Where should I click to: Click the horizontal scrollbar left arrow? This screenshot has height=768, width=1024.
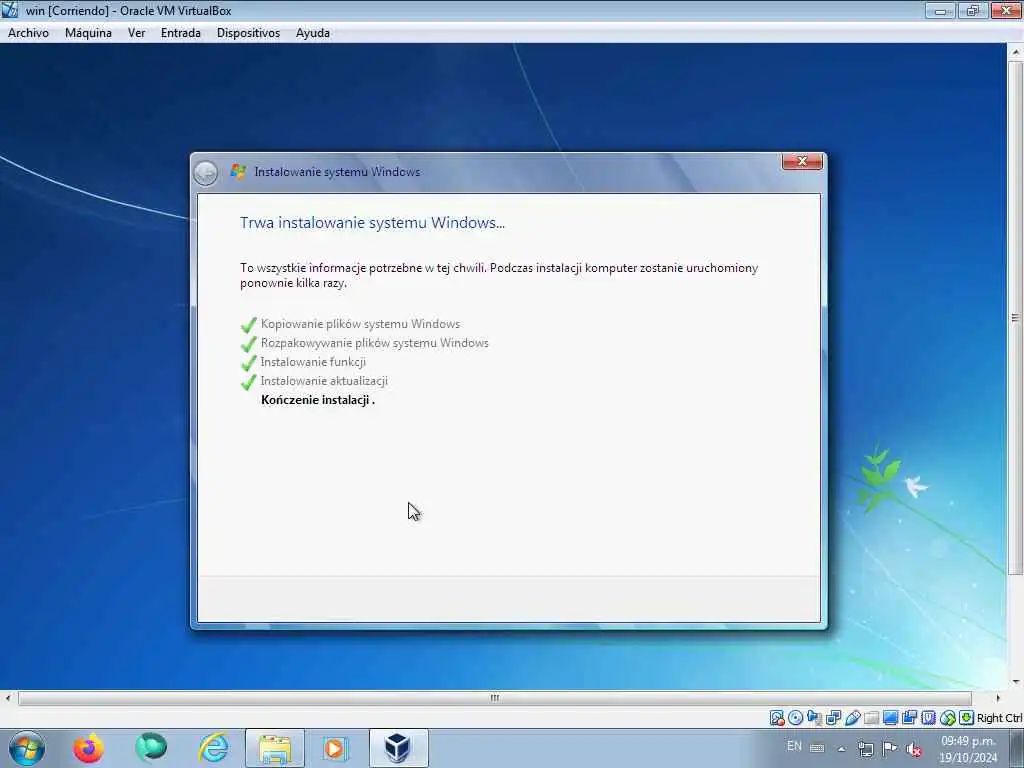[x=8, y=698]
